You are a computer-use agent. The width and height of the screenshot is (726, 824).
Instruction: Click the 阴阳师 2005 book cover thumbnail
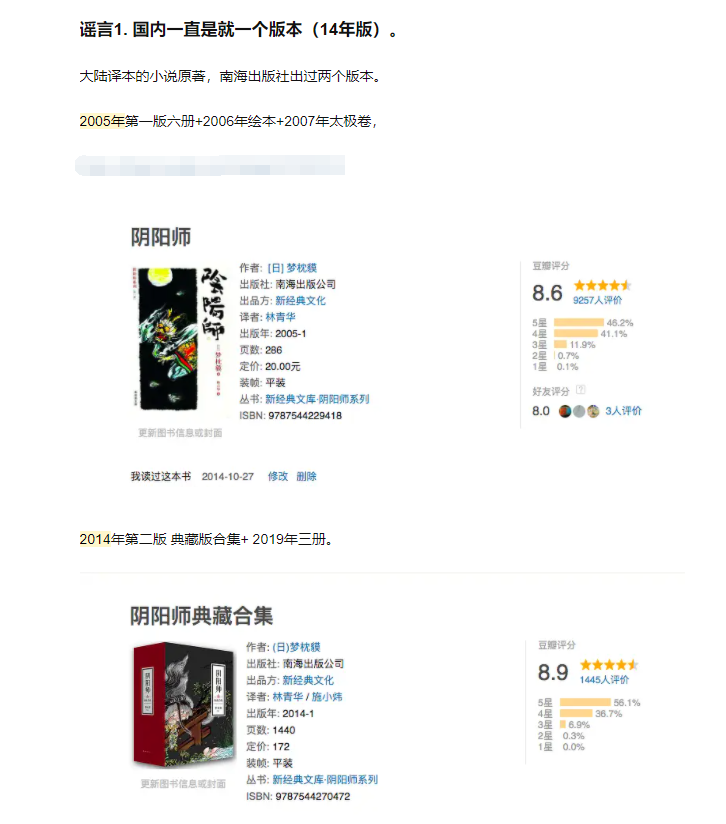pyautogui.click(x=179, y=338)
